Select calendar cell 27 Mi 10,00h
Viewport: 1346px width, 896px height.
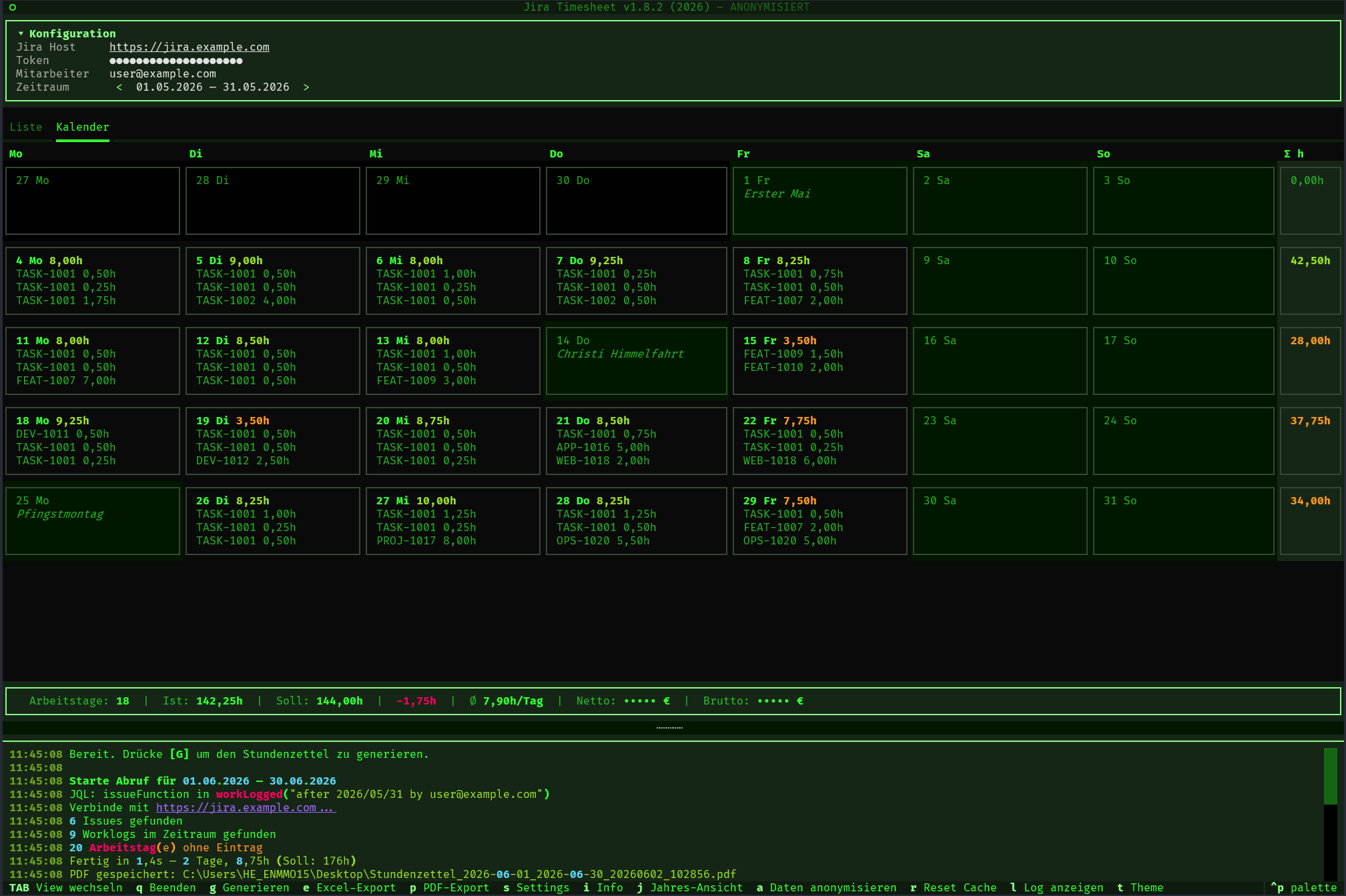pos(453,521)
